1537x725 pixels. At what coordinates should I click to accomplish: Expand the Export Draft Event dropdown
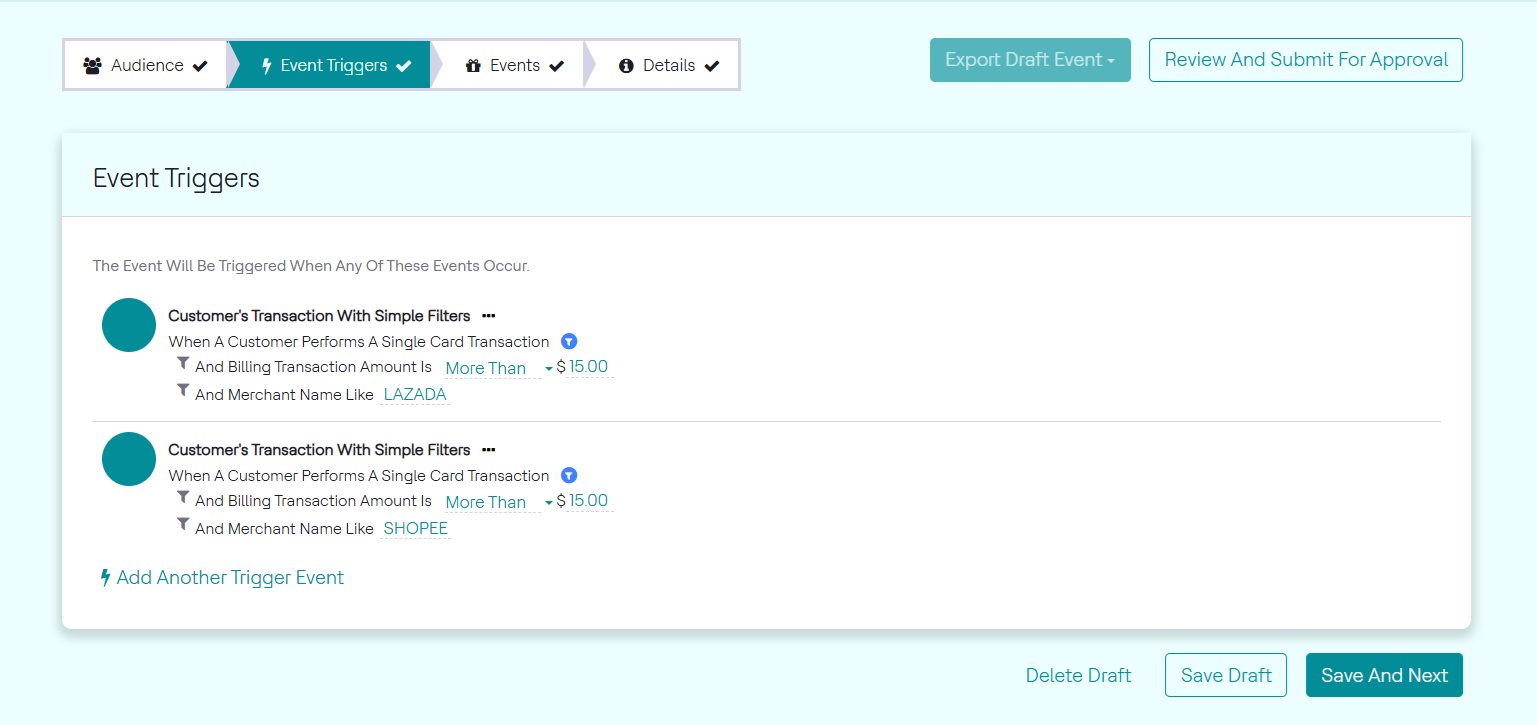tap(1030, 60)
